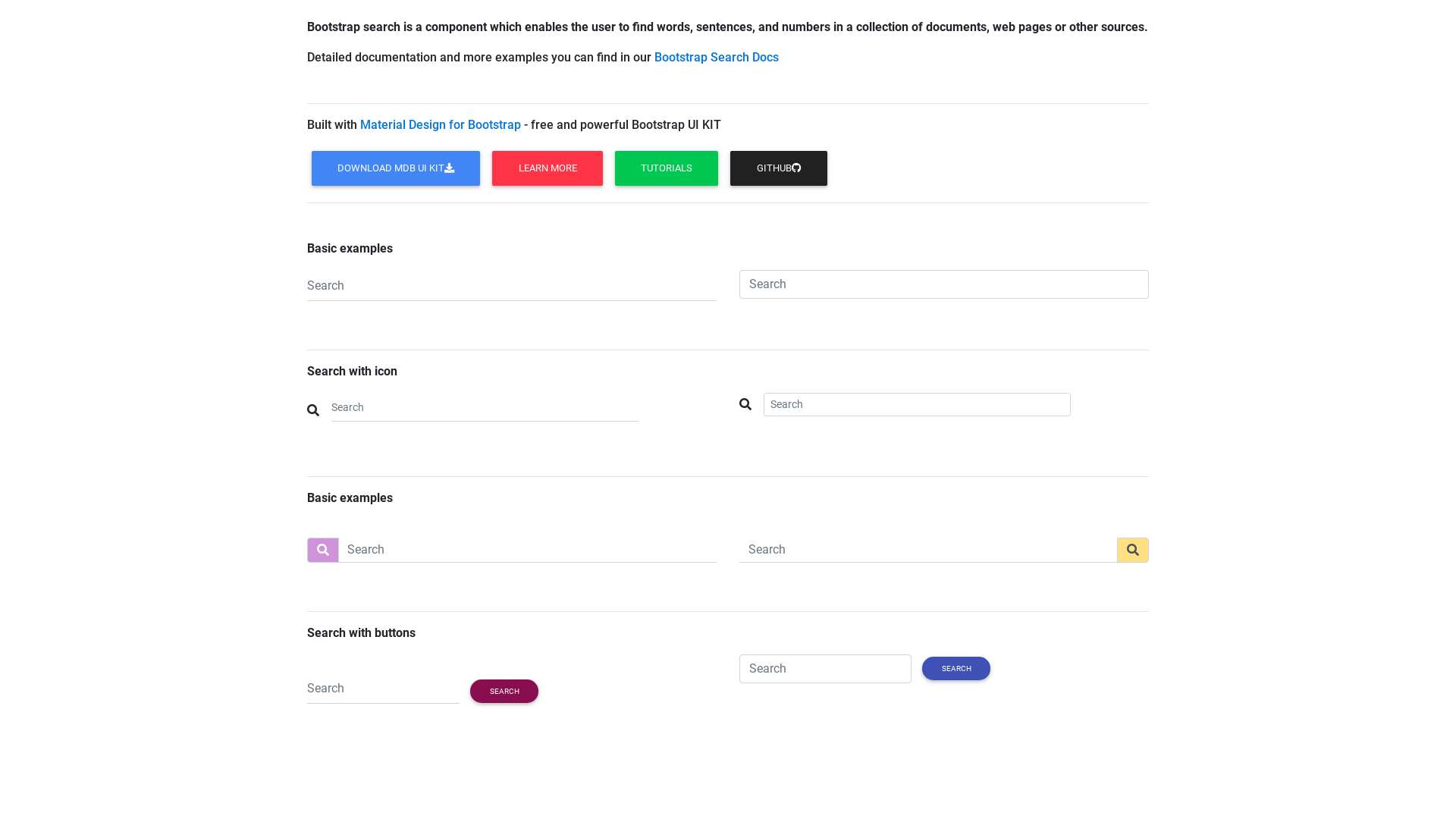This screenshot has height=819, width=1456.
Task: Click the TUTORIALS button
Action: 666,168
